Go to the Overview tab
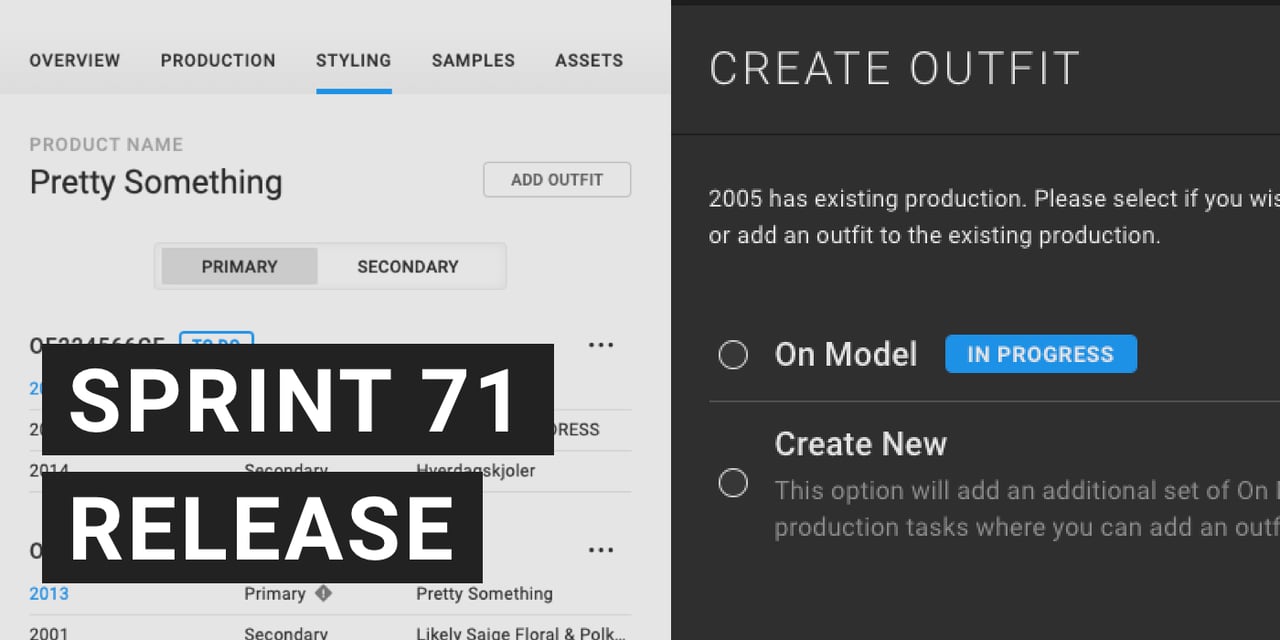This screenshot has width=1280, height=640. point(75,61)
